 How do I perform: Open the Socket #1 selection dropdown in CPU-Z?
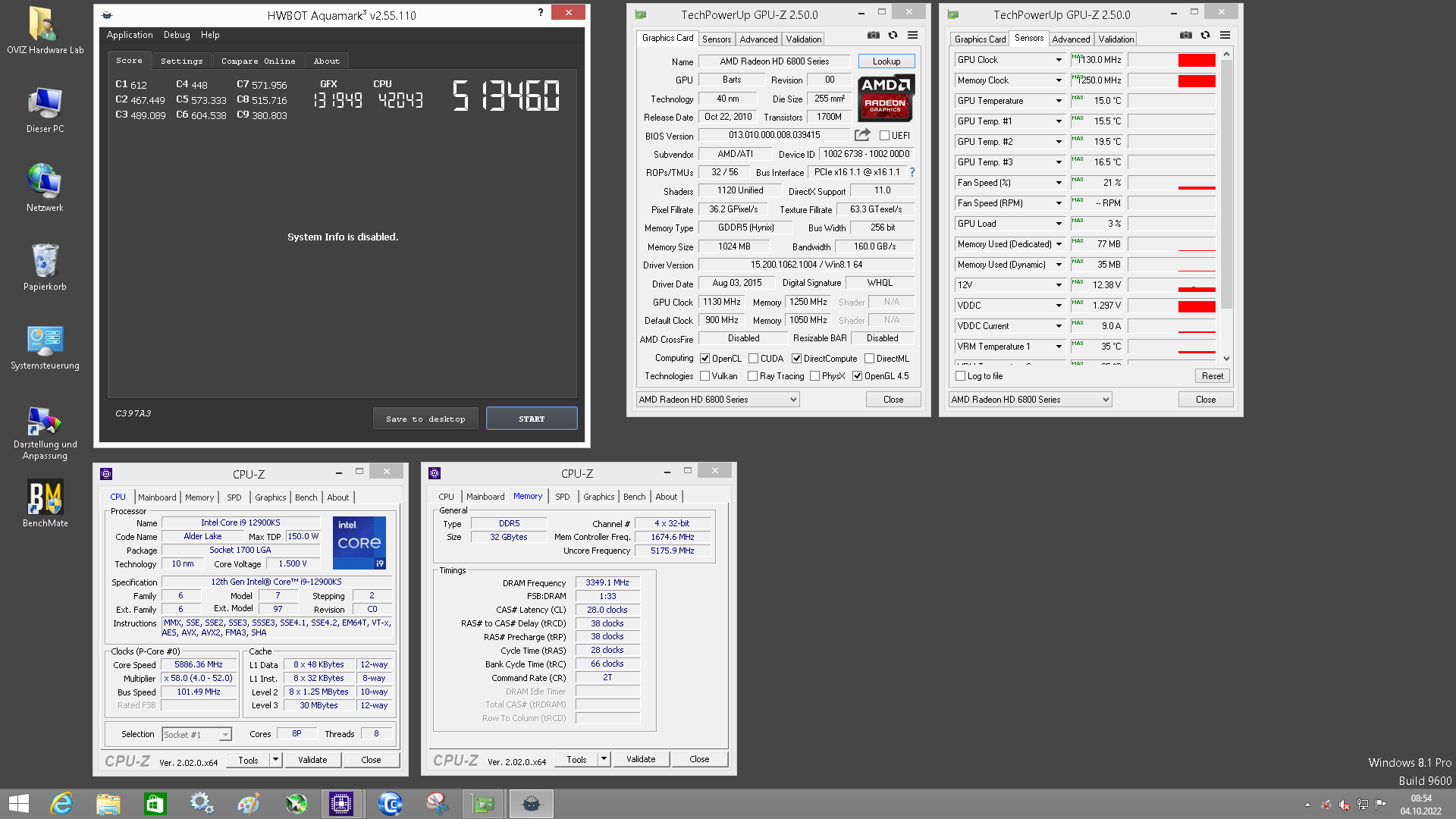click(196, 734)
